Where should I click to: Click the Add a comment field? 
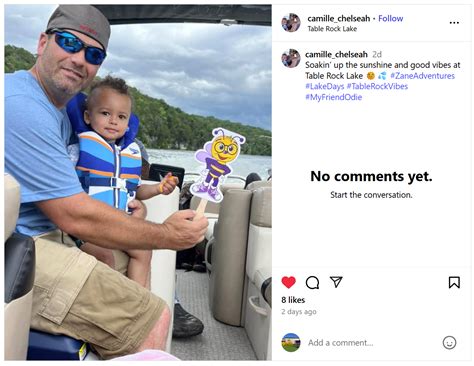coord(371,343)
